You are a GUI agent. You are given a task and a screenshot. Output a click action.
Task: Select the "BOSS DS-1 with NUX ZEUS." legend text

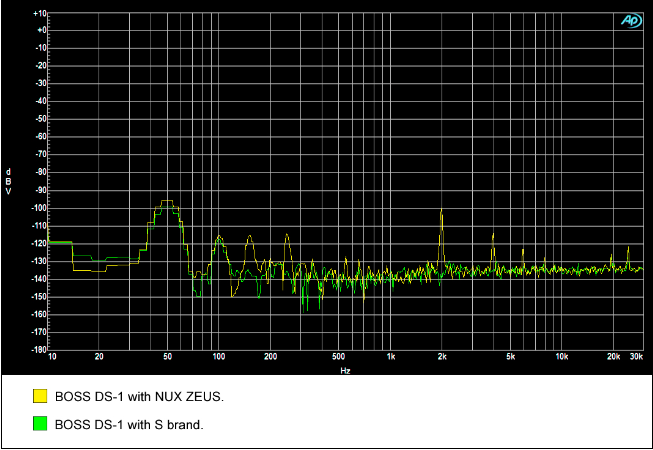(x=138, y=397)
